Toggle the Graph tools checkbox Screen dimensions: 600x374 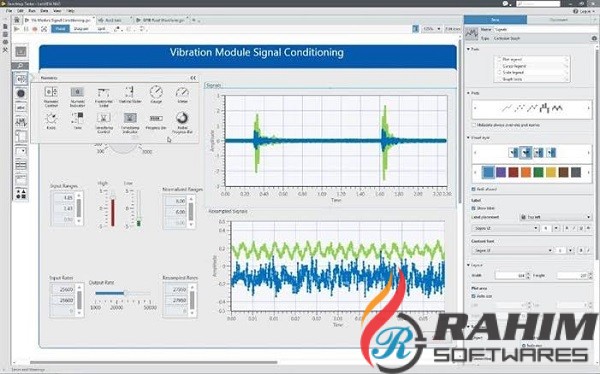(x=499, y=79)
